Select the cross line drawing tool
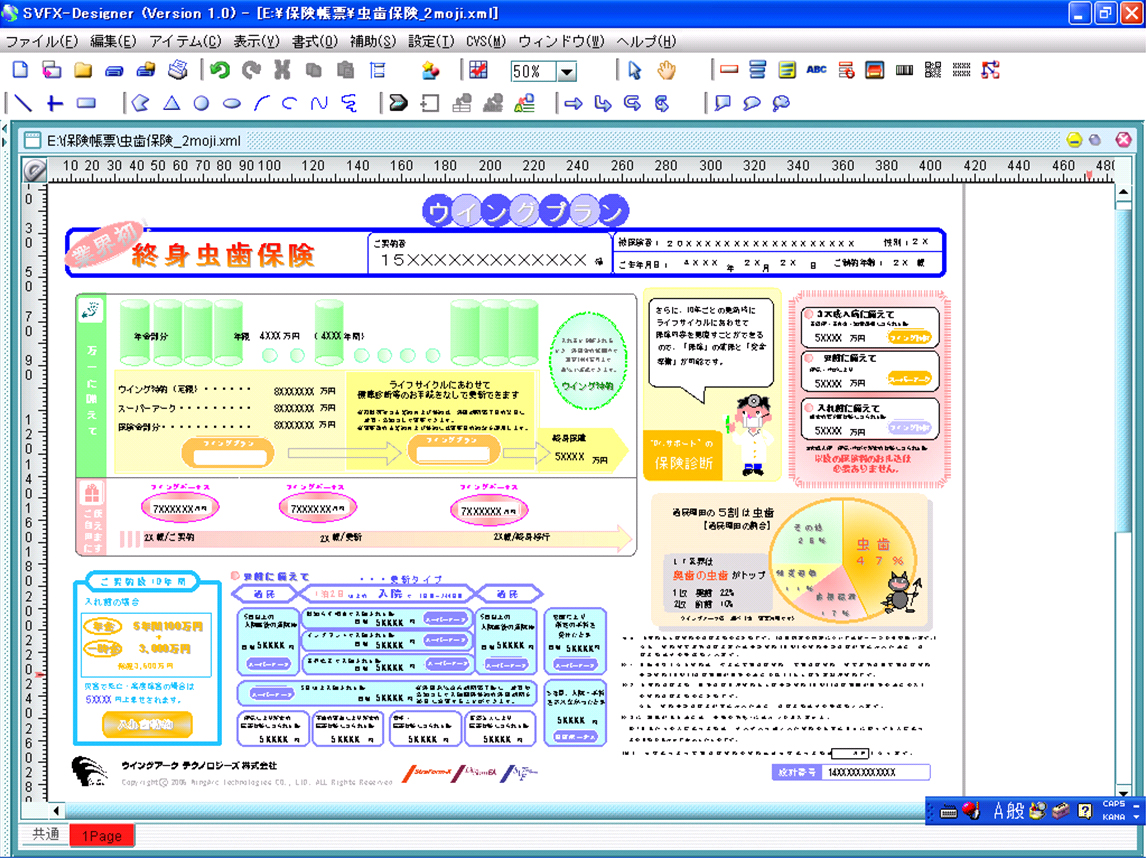Viewport: 1146px width, 858px height. [55, 103]
